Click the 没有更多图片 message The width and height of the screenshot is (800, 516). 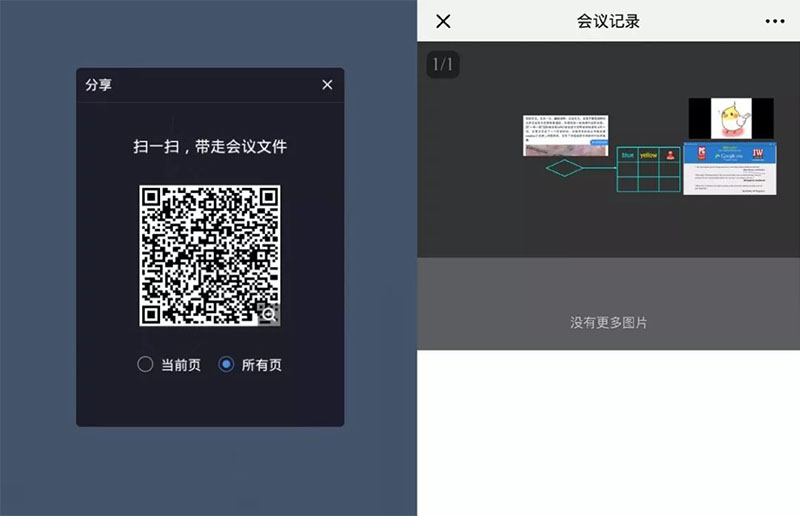608,323
